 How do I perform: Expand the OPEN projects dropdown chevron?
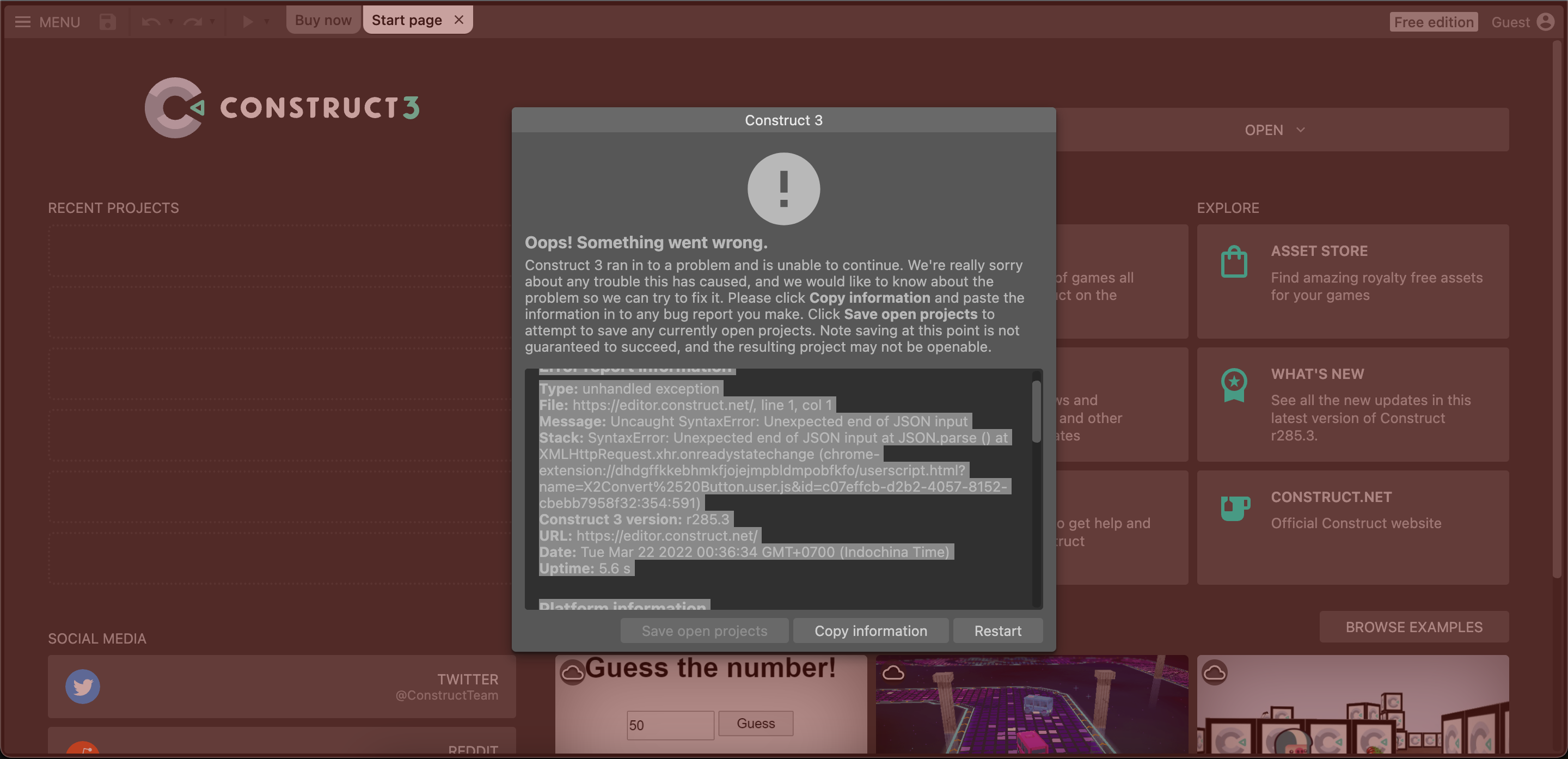point(1301,130)
